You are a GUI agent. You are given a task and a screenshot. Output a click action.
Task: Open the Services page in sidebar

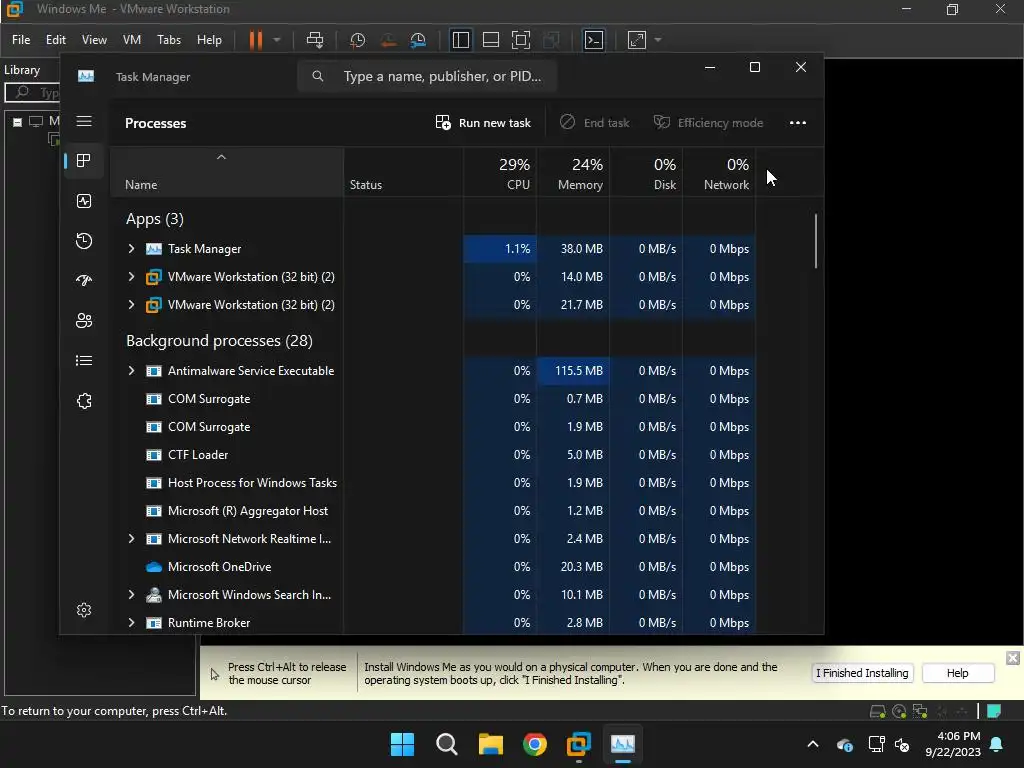(84, 401)
